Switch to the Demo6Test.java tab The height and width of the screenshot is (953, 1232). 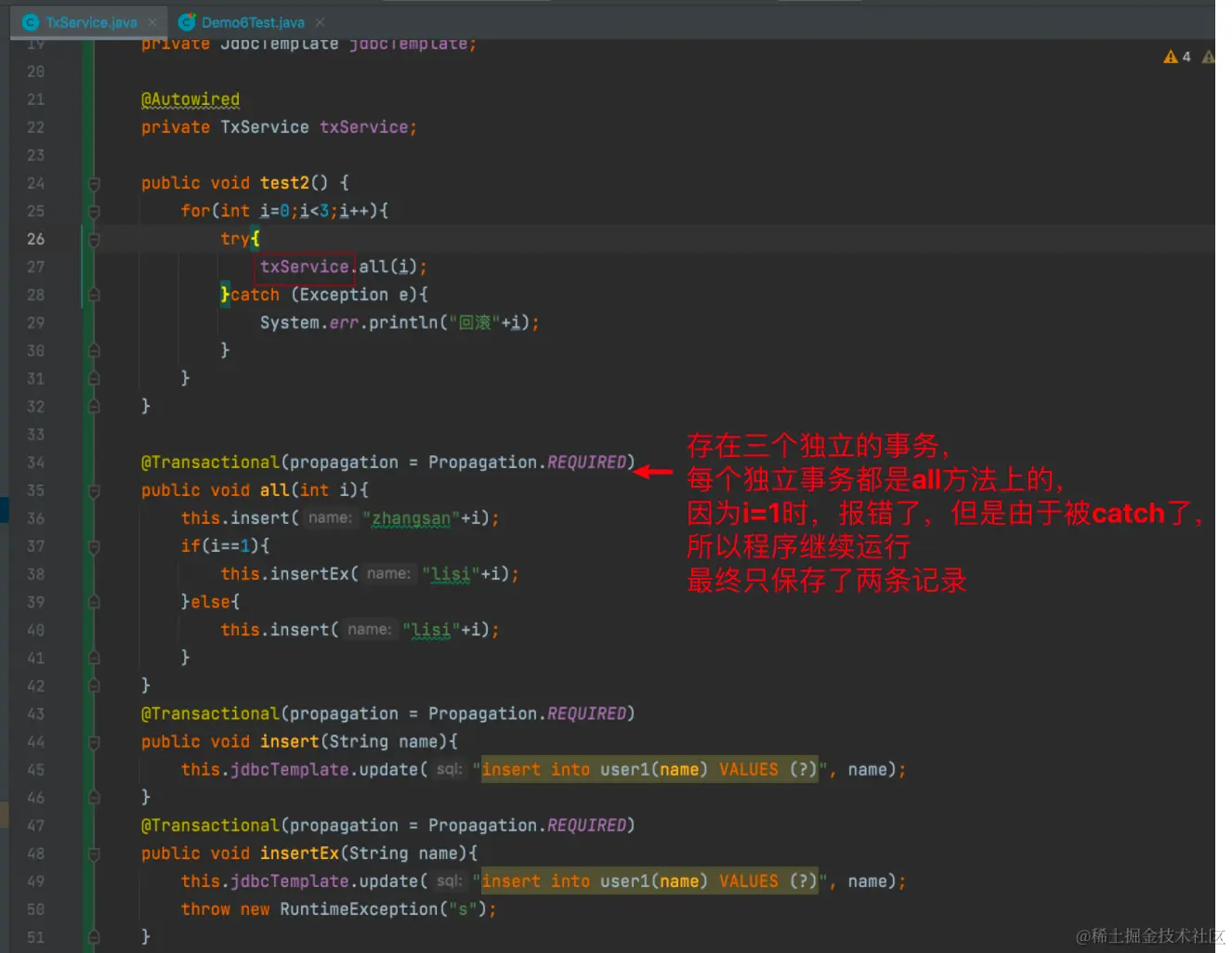point(253,22)
